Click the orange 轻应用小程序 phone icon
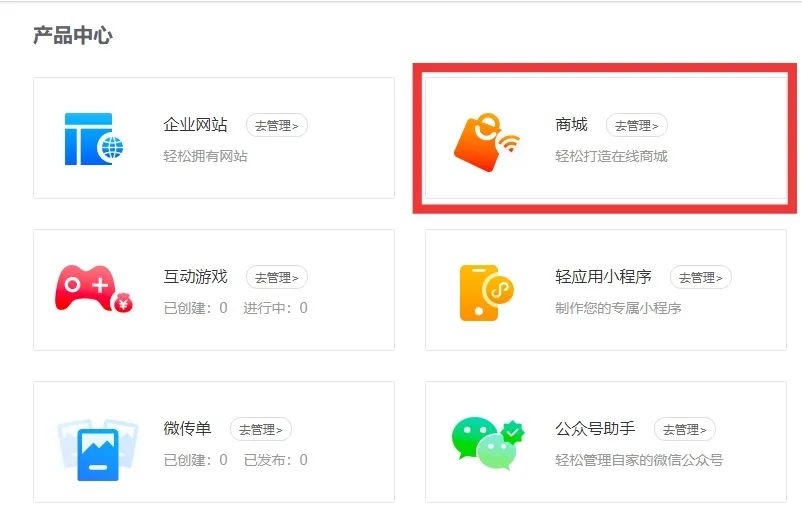 [484, 292]
